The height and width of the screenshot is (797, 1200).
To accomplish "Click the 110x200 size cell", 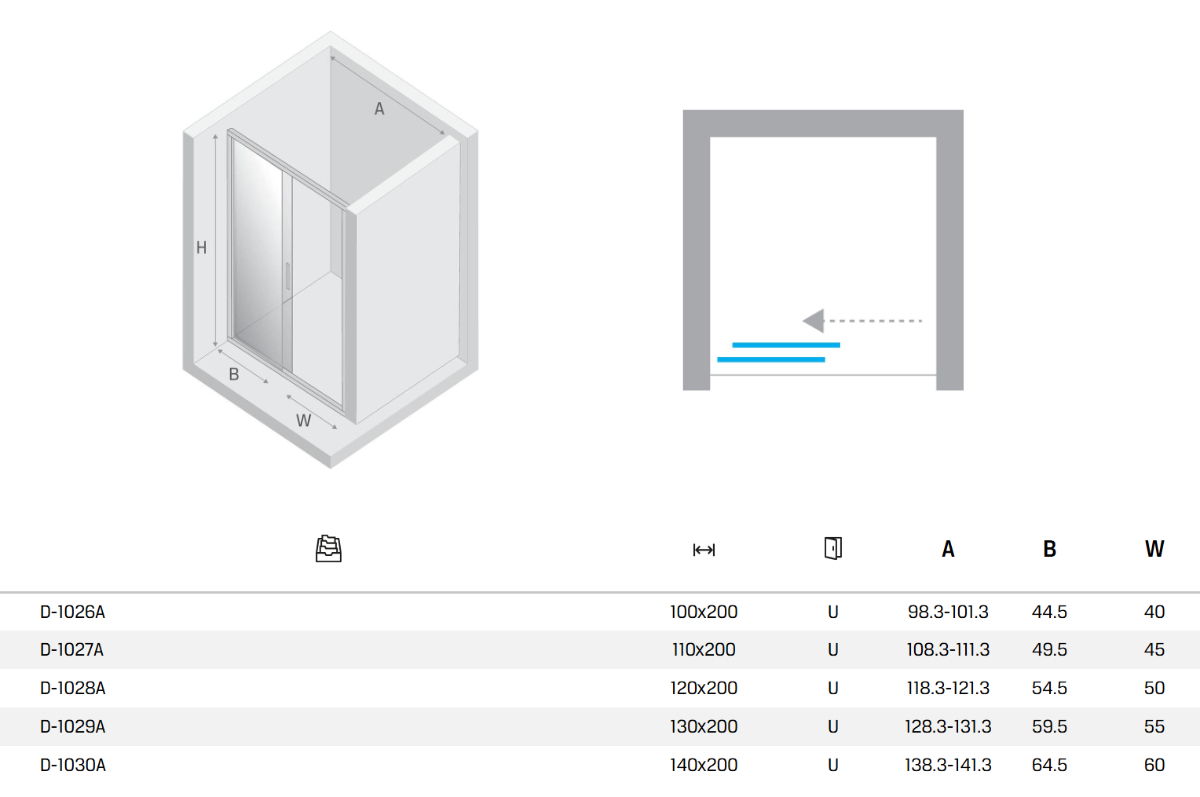I will [704, 650].
